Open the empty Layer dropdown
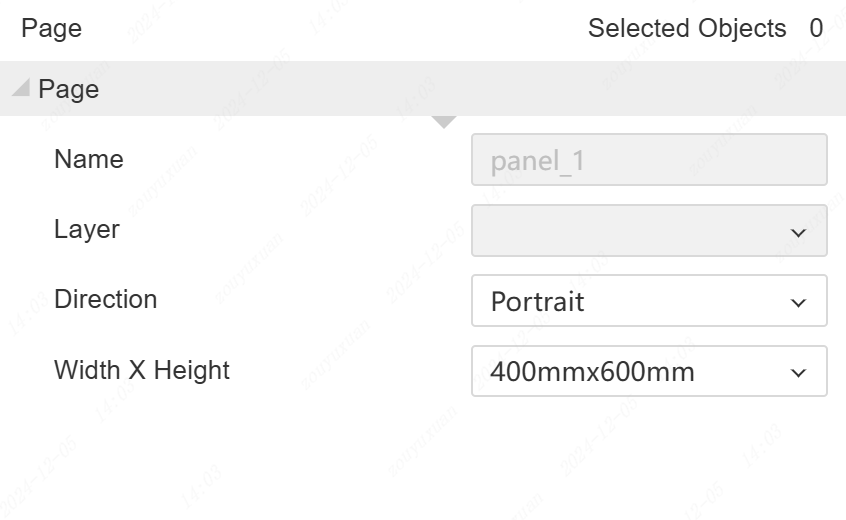 (x=648, y=230)
